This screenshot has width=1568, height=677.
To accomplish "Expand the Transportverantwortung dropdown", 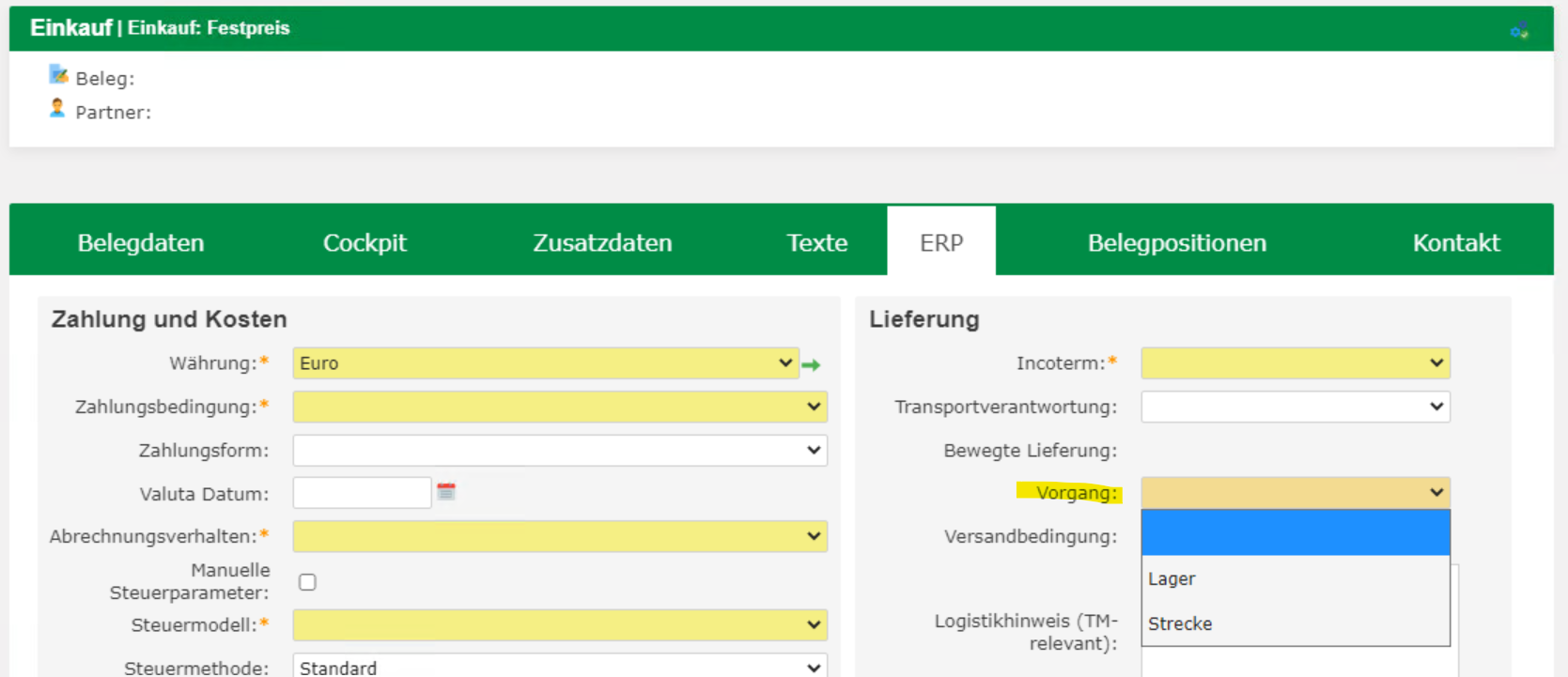I will point(1295,407).
